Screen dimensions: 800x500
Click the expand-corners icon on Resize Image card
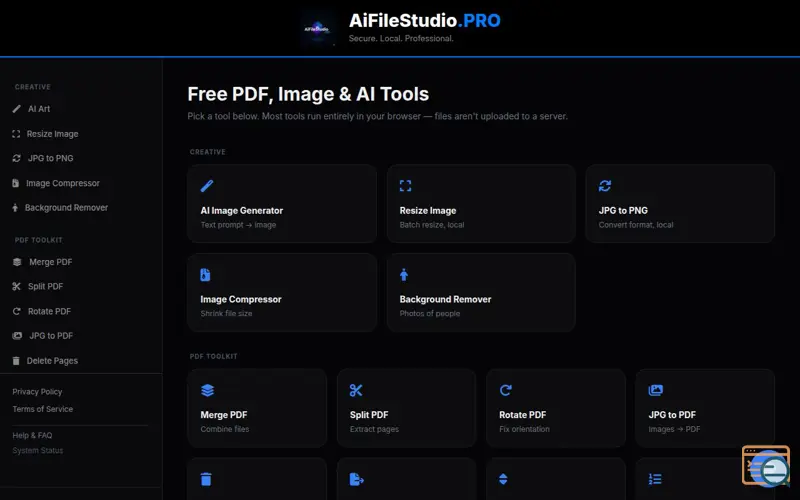click(405, 186)
